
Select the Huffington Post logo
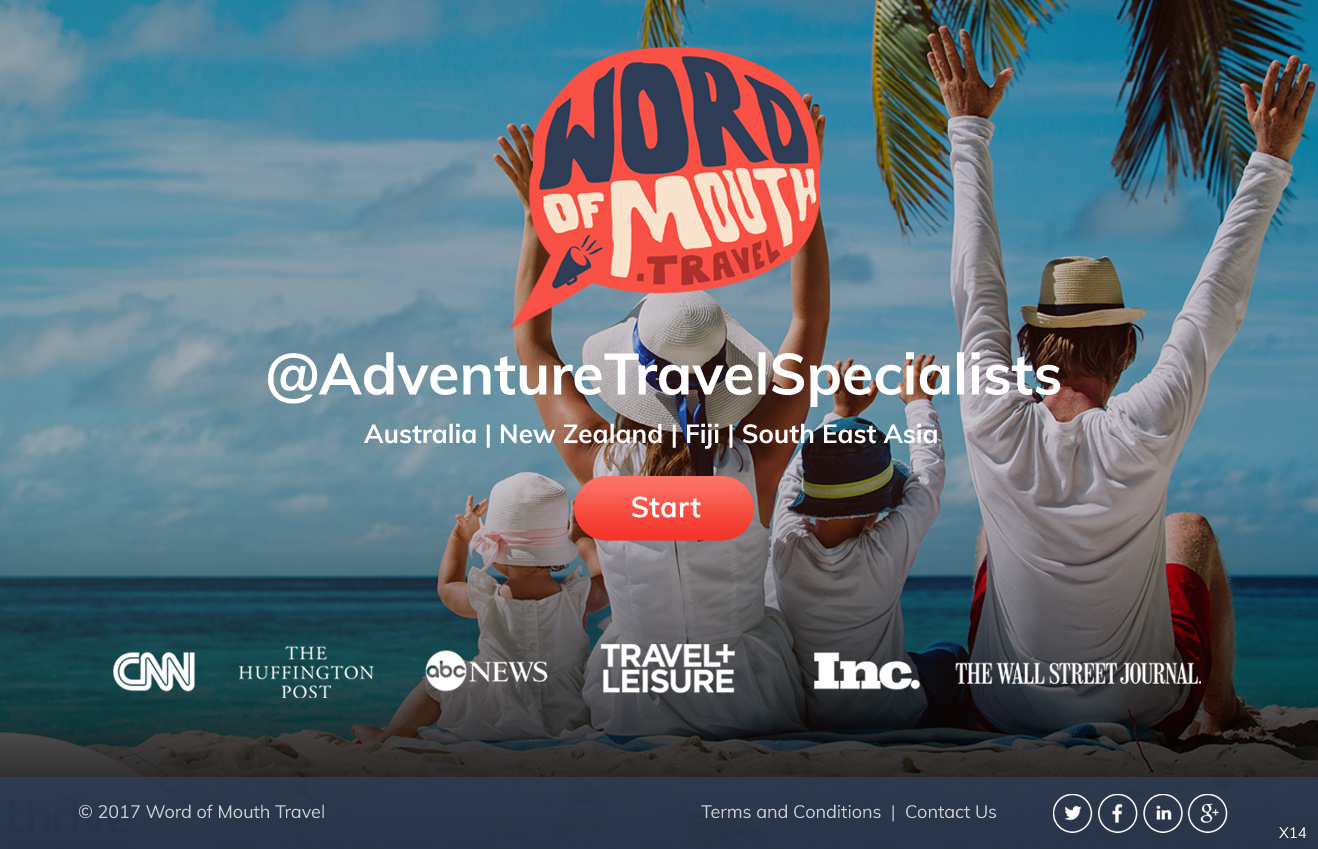click(306, 672)
